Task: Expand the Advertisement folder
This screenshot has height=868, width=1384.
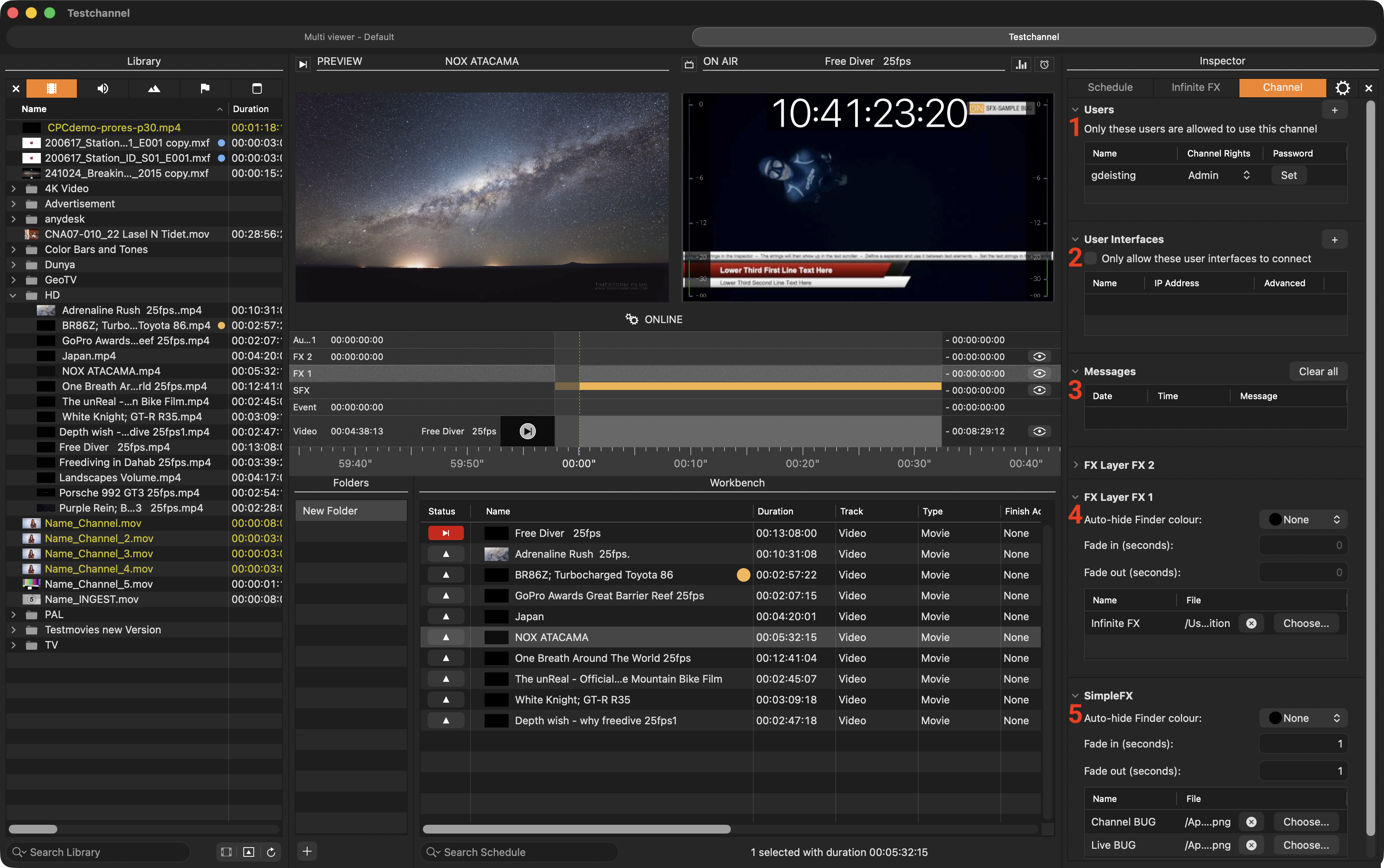Action: click(14, 204)
